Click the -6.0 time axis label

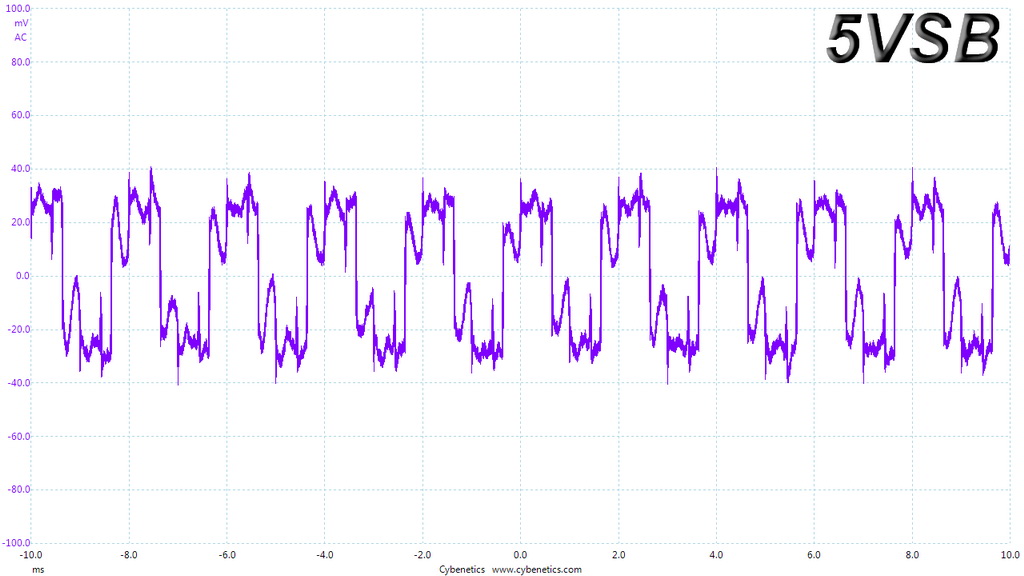(x=227, y=555)
